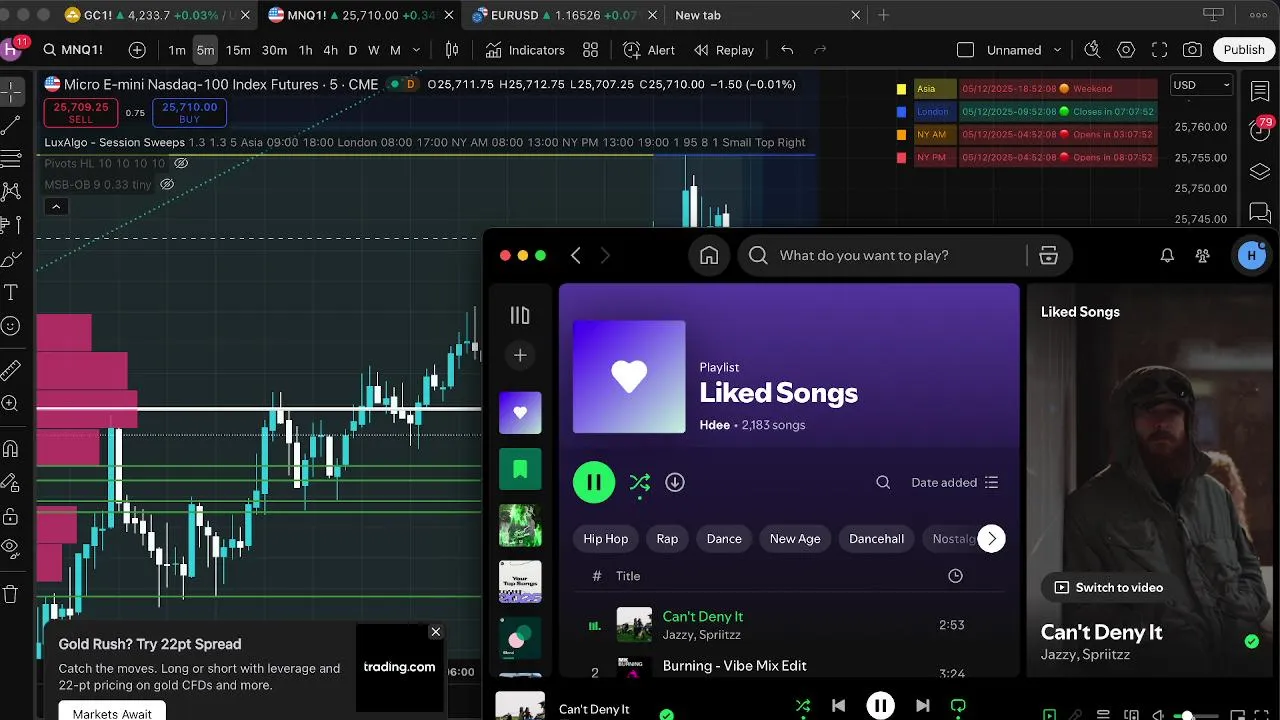
Task: Select the trend line drawing tool
Action: point(11,125)
